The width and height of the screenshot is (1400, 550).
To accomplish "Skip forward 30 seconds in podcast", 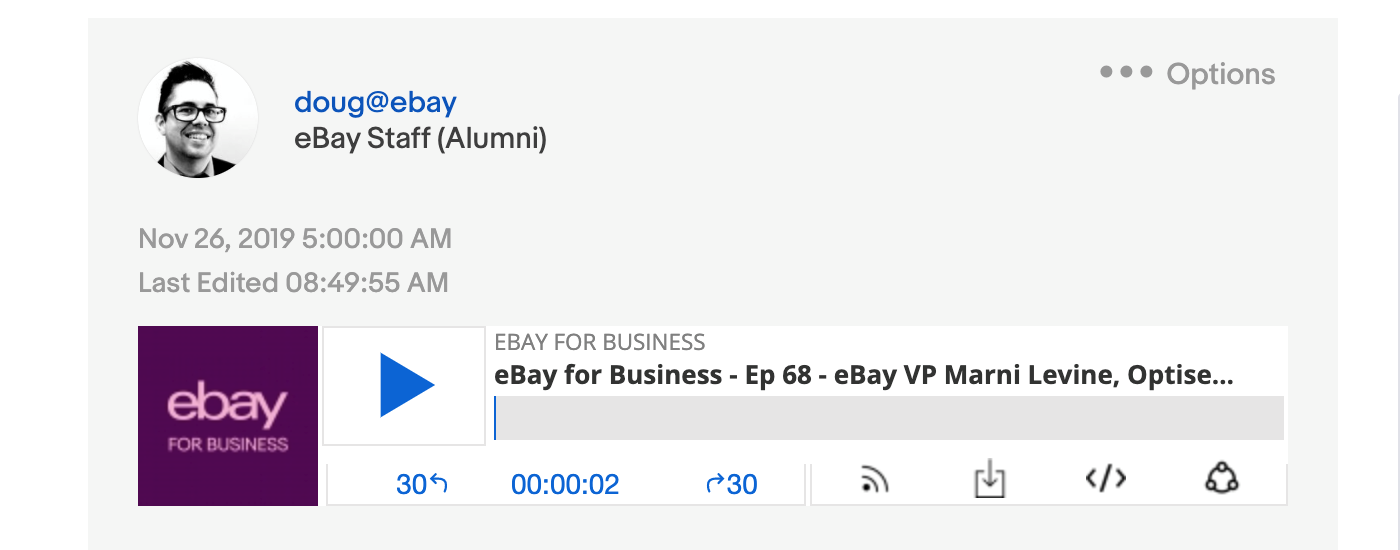I will (x=732, y=485).
